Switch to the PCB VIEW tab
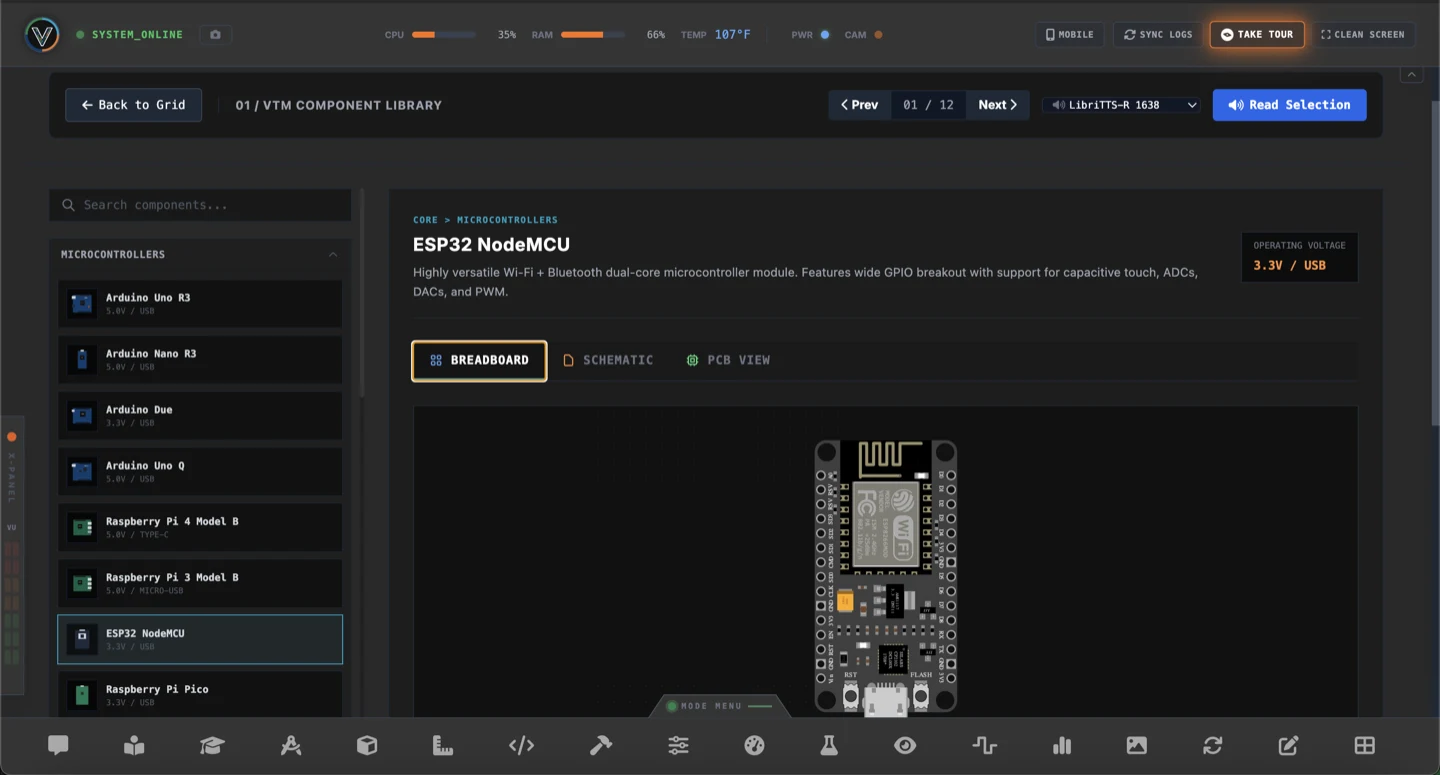The image size is (1440, 775). click(728, 361)
